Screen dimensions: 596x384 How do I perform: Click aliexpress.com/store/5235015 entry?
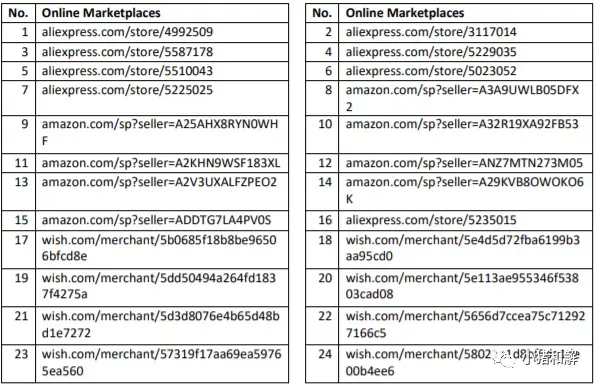[431, 220]
